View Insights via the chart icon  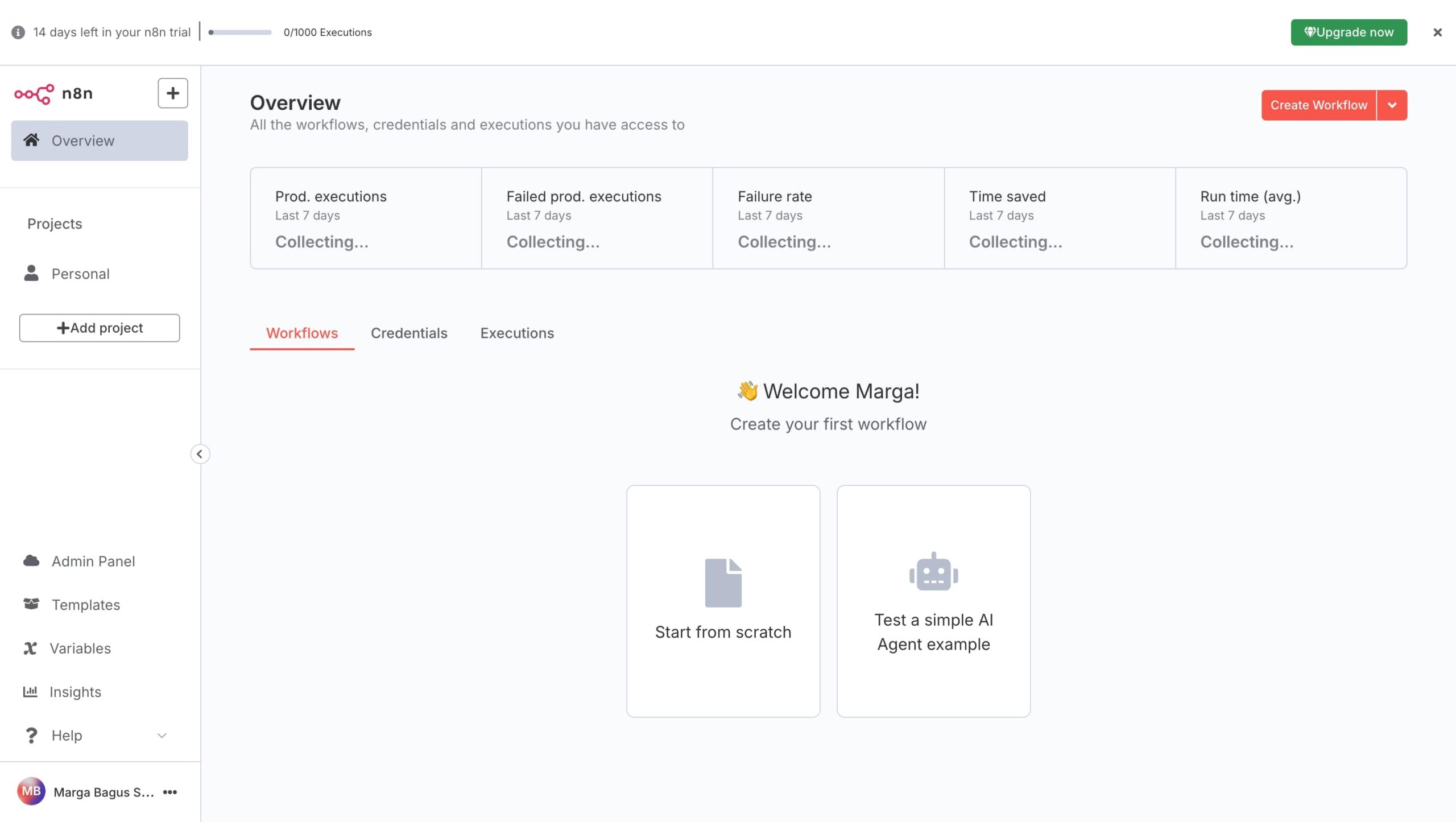[x=32, y=692]
